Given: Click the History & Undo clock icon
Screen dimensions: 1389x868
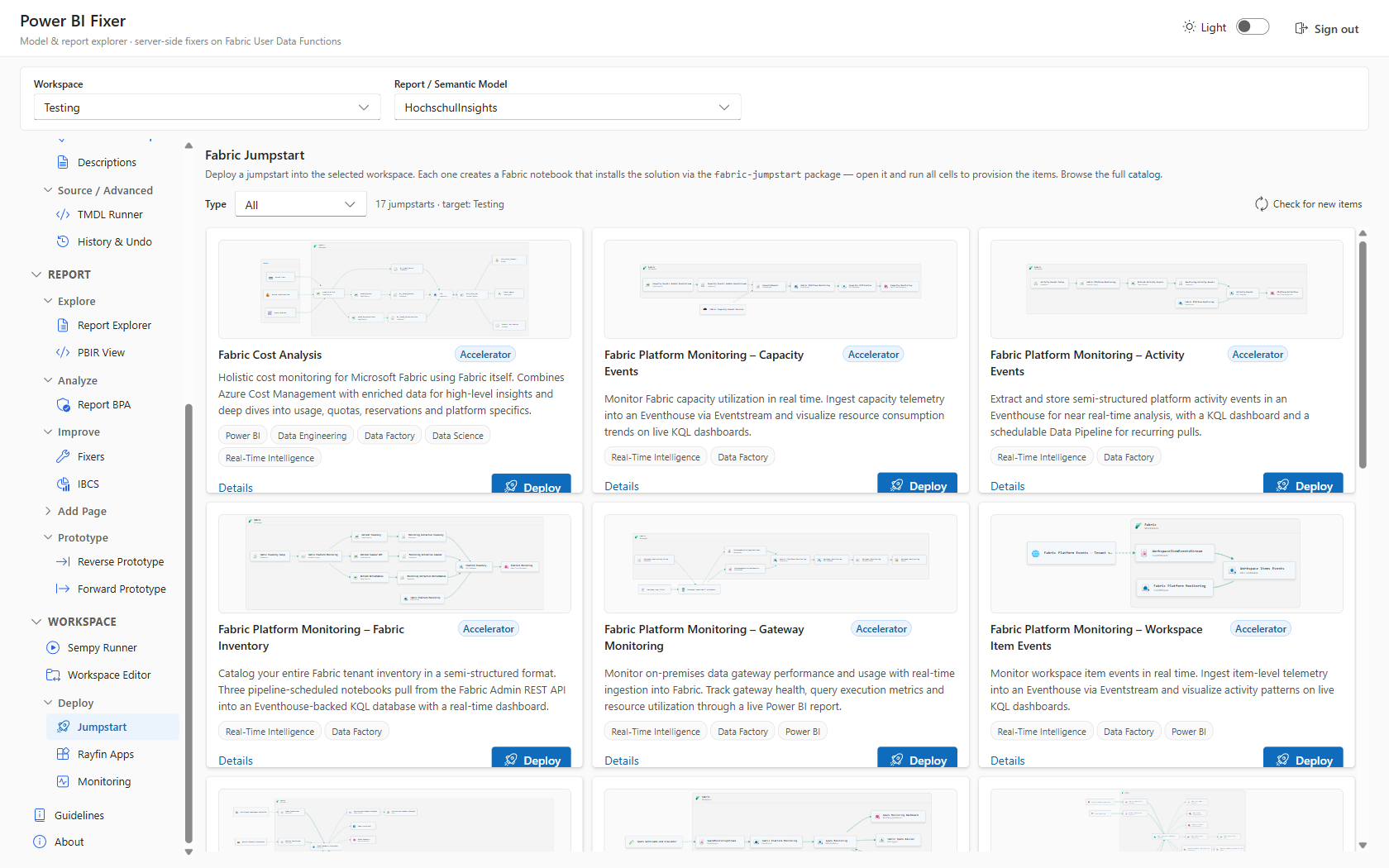Looking at the screenshot, I should [x=63, y=242].
